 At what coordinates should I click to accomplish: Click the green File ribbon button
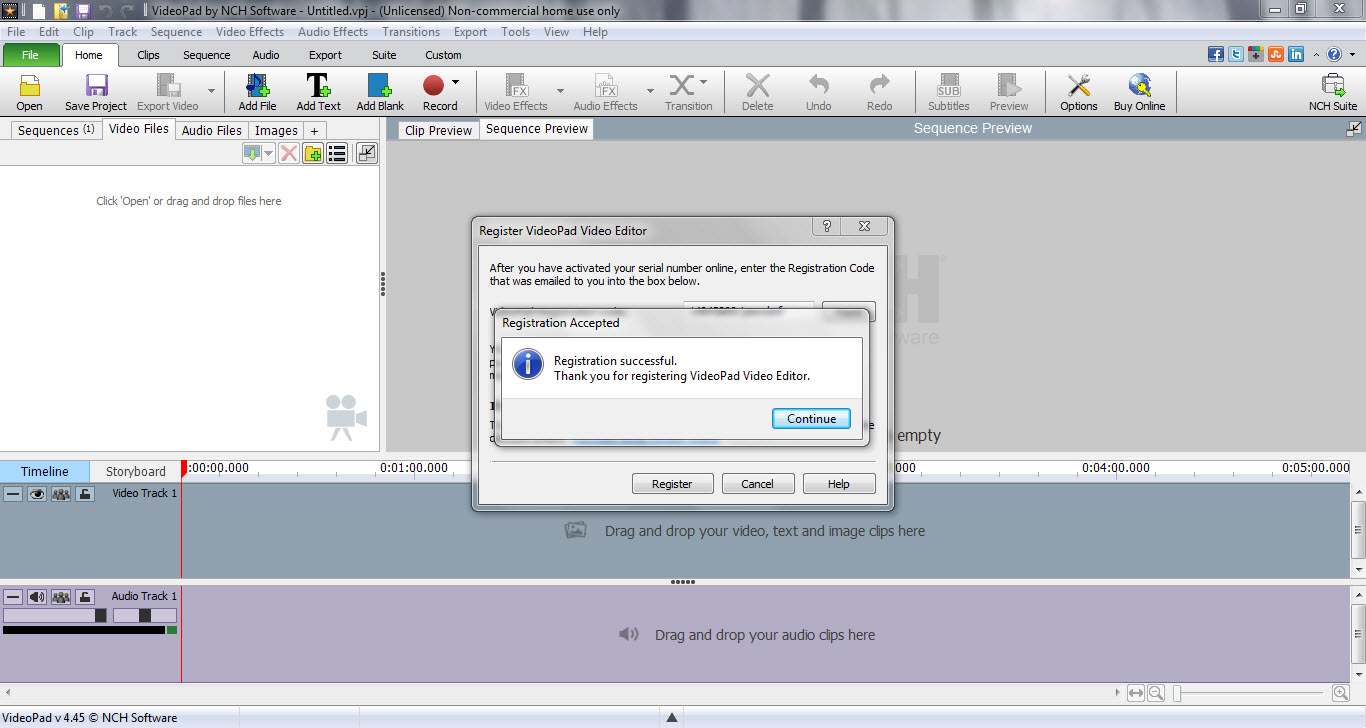[x=30, y=55]
